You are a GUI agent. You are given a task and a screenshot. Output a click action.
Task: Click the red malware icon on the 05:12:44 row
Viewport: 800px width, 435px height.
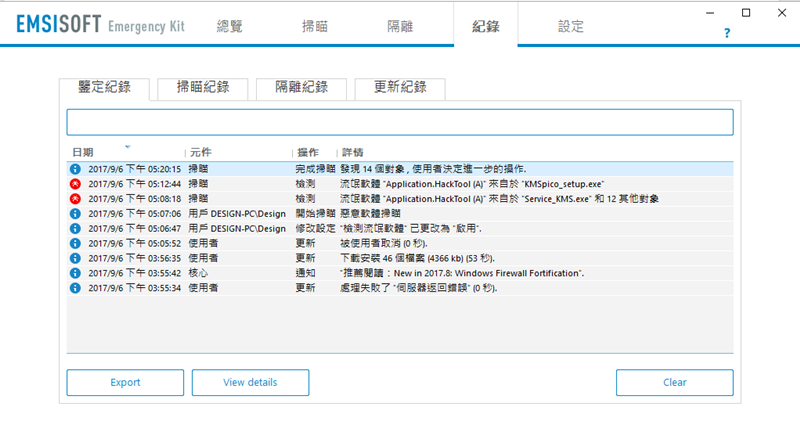click(75, 184)
